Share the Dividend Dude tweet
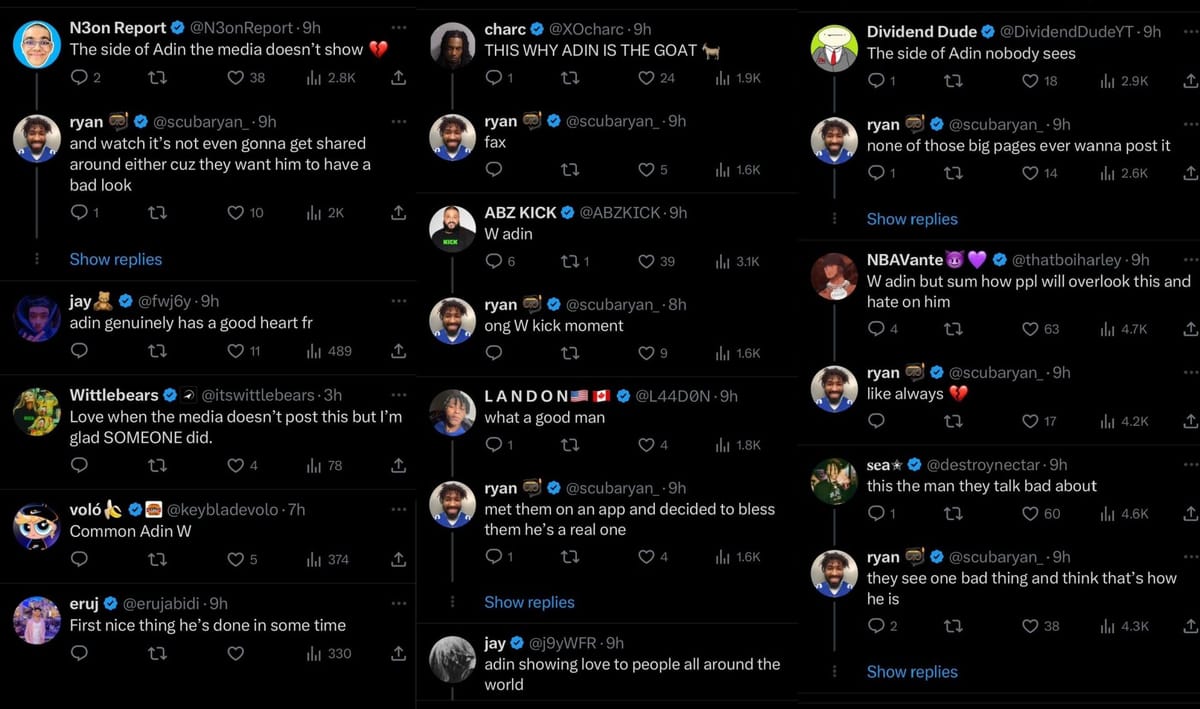1200x709 pixels. 1190,81
